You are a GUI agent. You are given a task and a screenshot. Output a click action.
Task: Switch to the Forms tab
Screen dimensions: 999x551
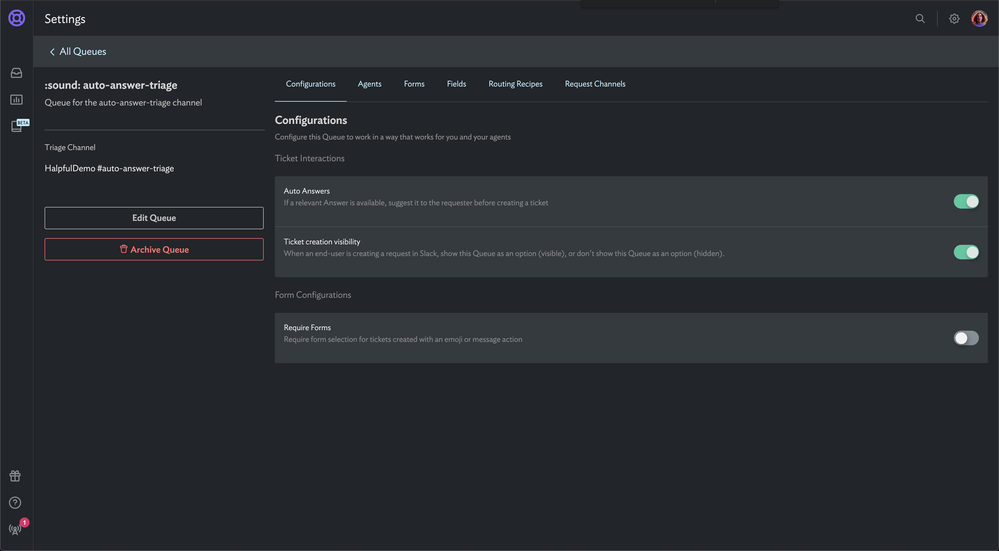click(414, 84)
